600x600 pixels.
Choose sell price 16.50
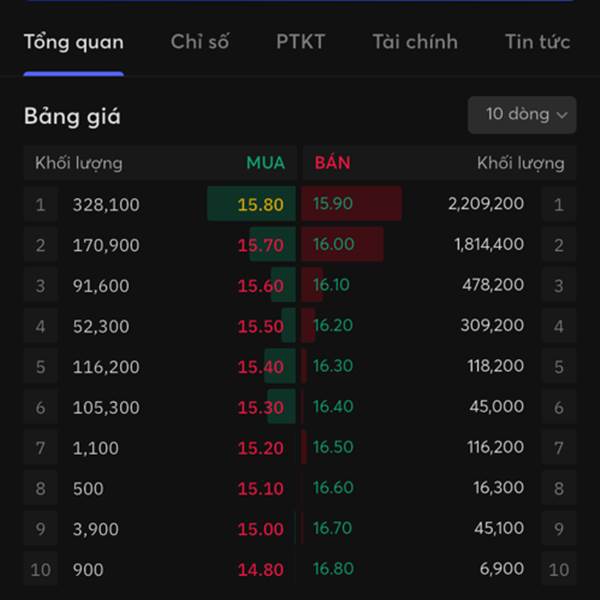(x=333, y=447)
